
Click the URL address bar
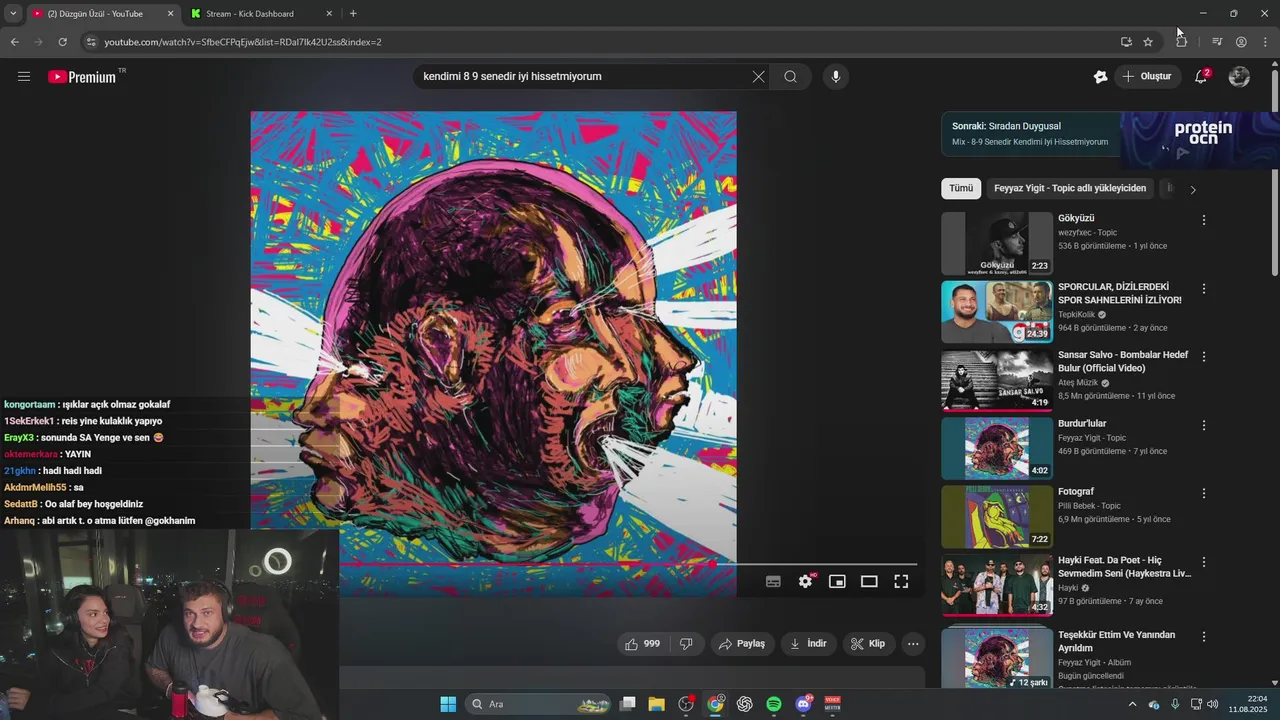point(600,42)
